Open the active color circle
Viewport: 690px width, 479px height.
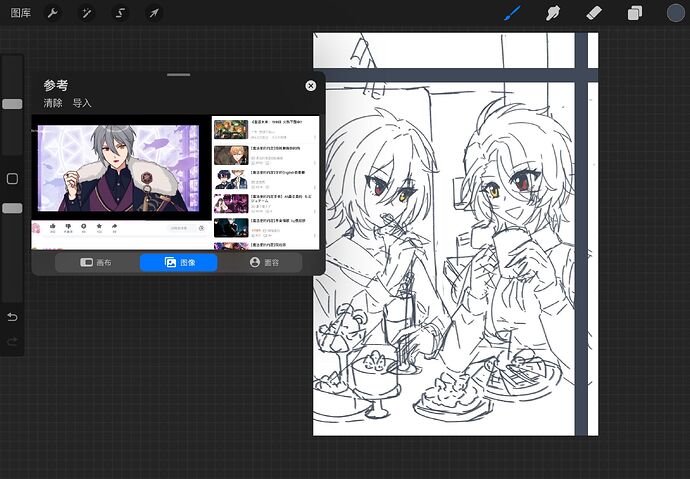(x=675, y=13)
